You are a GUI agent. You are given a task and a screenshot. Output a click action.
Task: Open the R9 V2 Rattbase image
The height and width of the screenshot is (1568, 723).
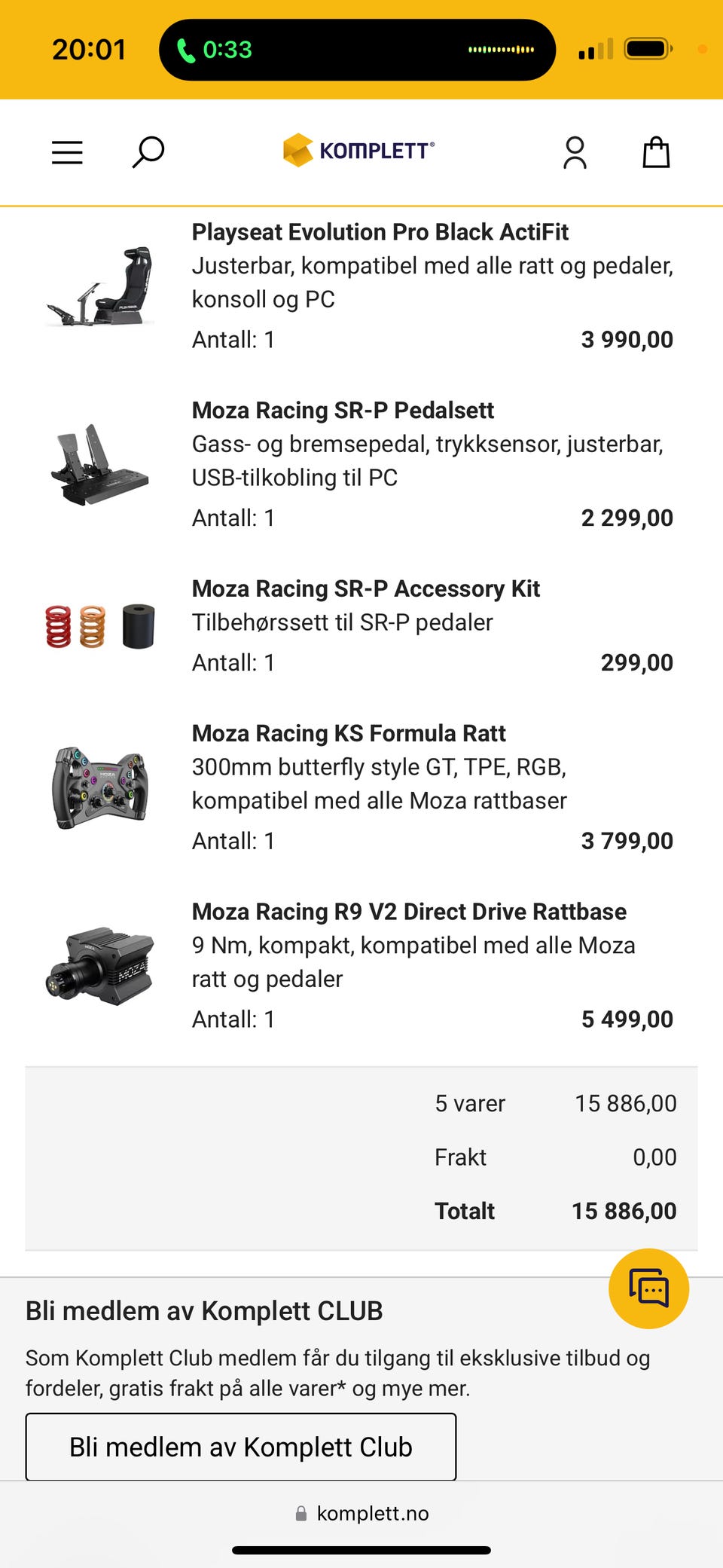click(100, 966)
